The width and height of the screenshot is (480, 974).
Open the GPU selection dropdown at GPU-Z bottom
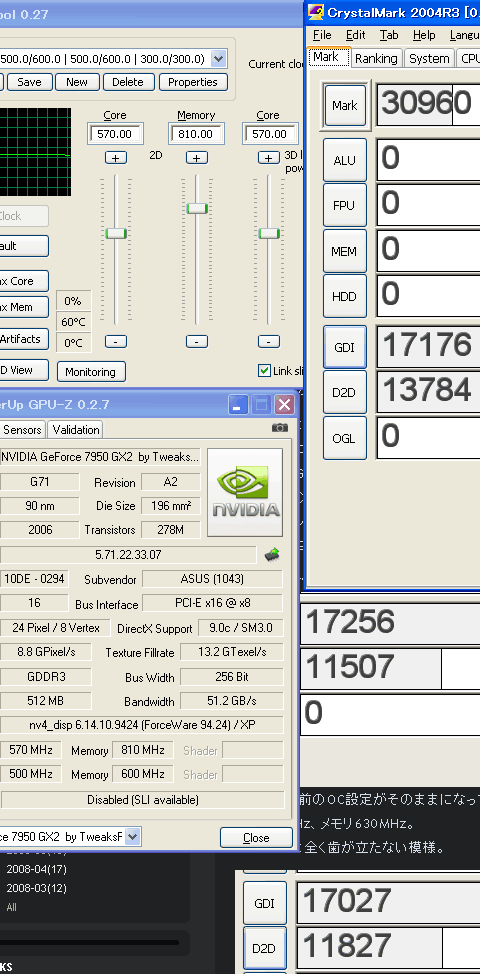click(x=132, y=837)
